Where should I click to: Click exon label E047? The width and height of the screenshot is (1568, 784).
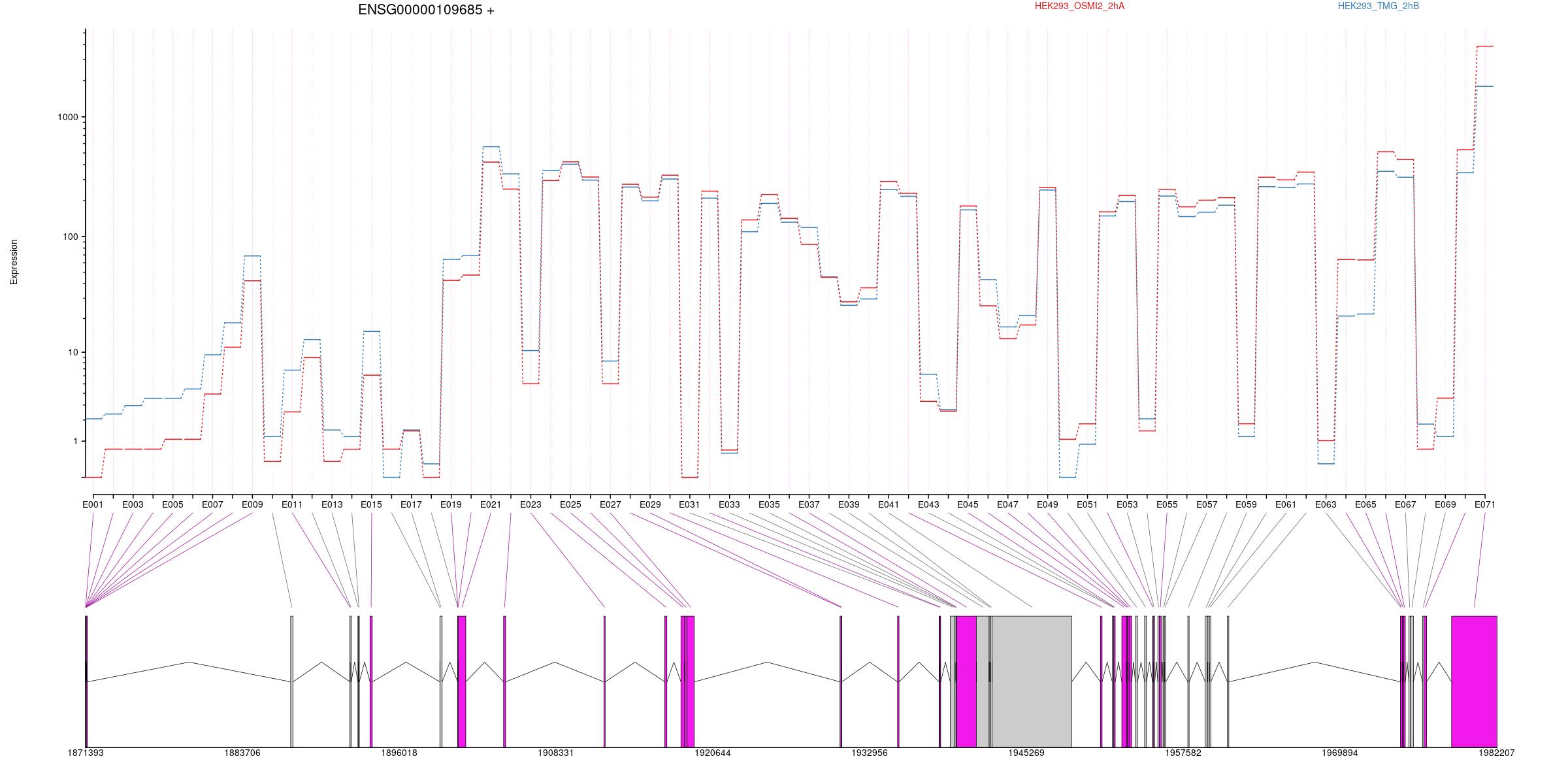point(1007,504)
